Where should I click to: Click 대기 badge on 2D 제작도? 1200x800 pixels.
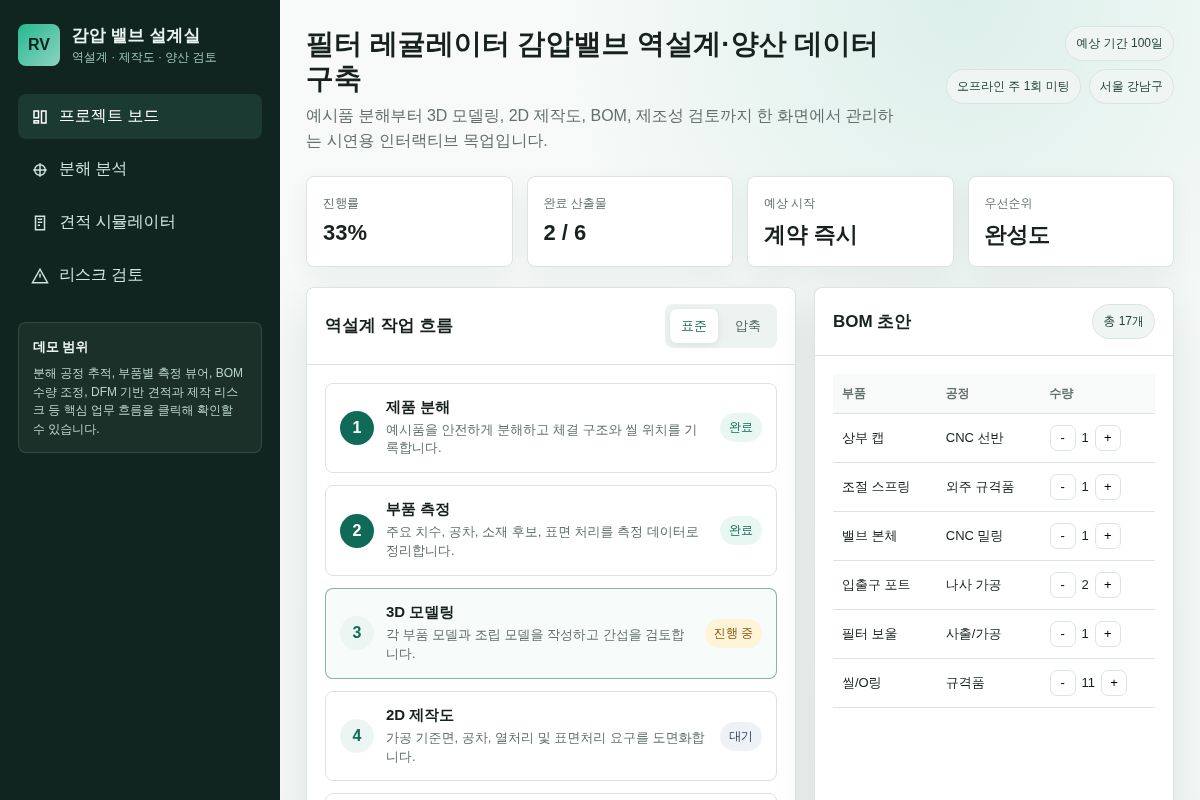741,736
